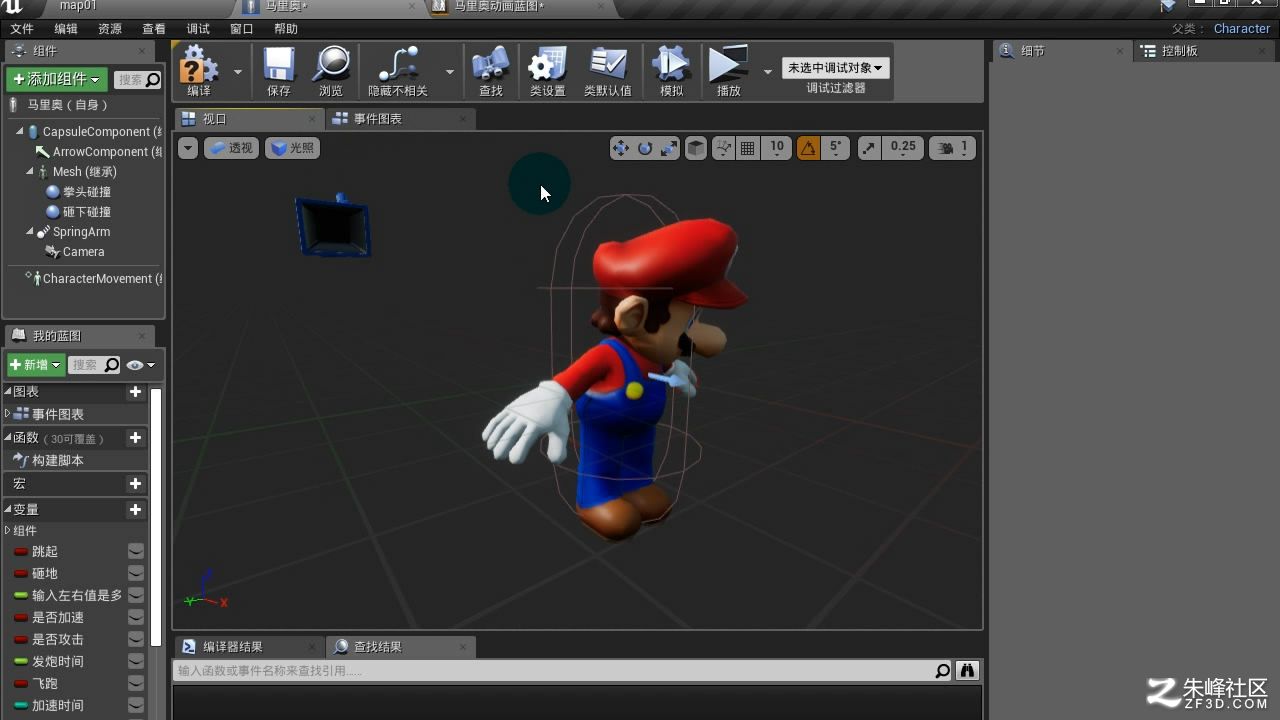This screenshot has width=1280, height=720.
Task: Click the search icon in 我的蓝图 panel
Action: 112,365
